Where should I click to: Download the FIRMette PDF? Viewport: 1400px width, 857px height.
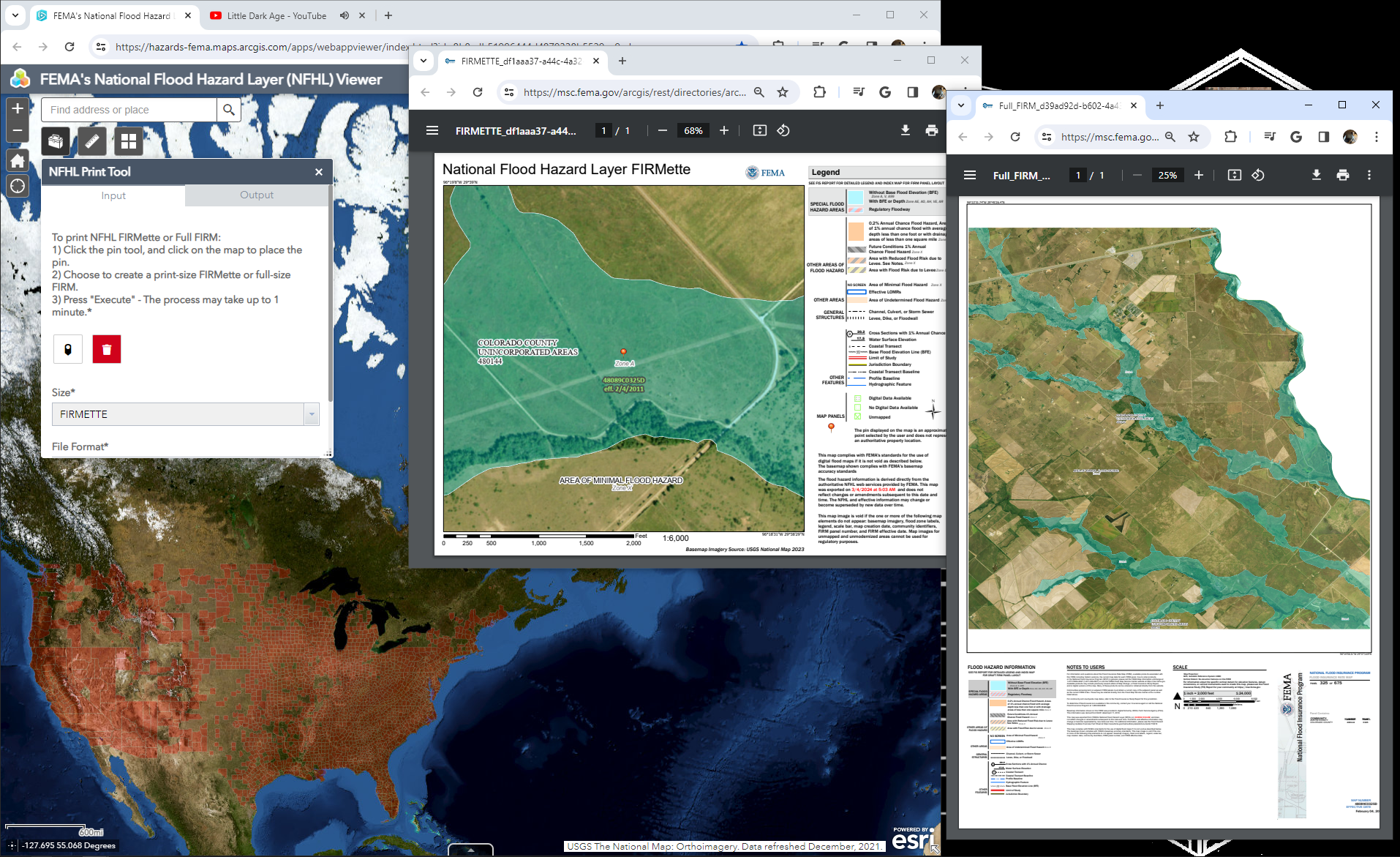pyautogui.click(x=906, y=130)
